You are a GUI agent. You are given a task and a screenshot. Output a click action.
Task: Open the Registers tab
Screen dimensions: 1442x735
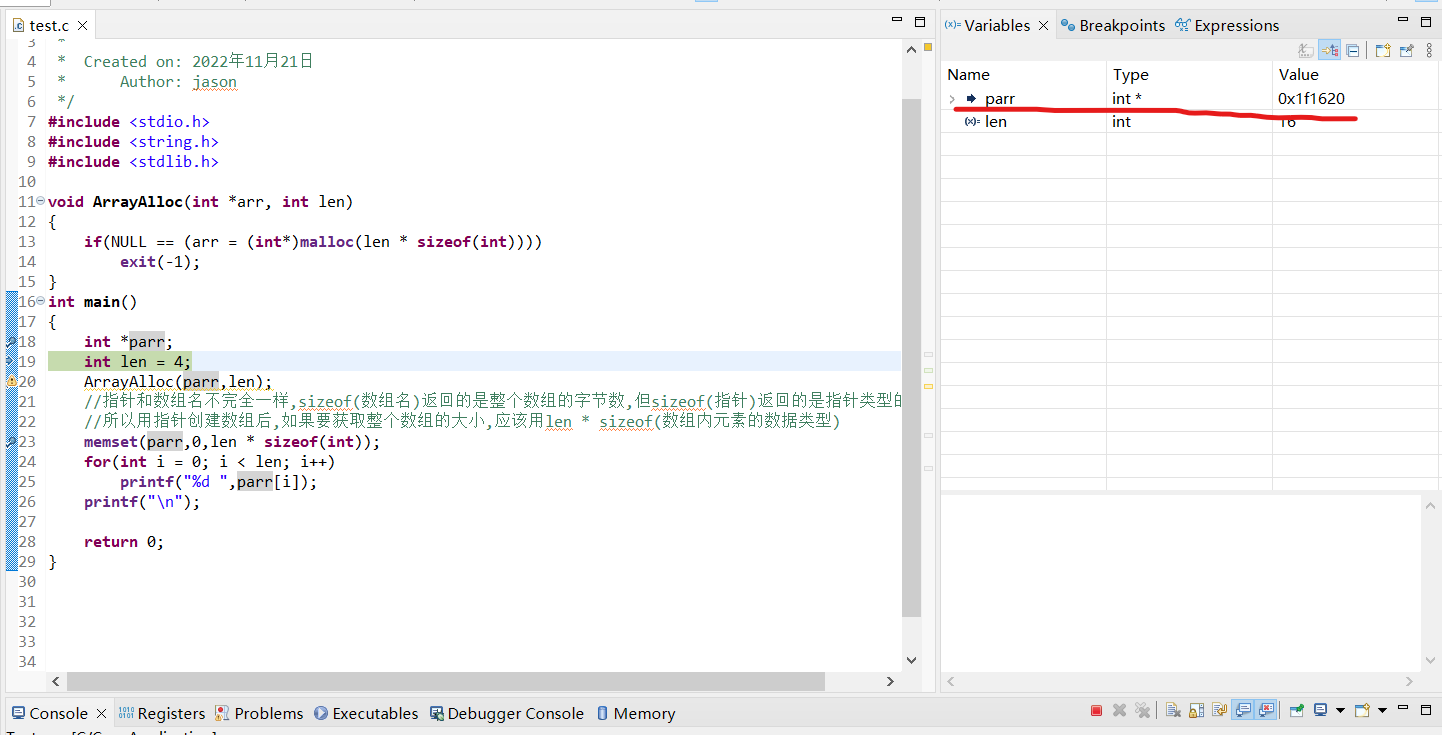162,713
